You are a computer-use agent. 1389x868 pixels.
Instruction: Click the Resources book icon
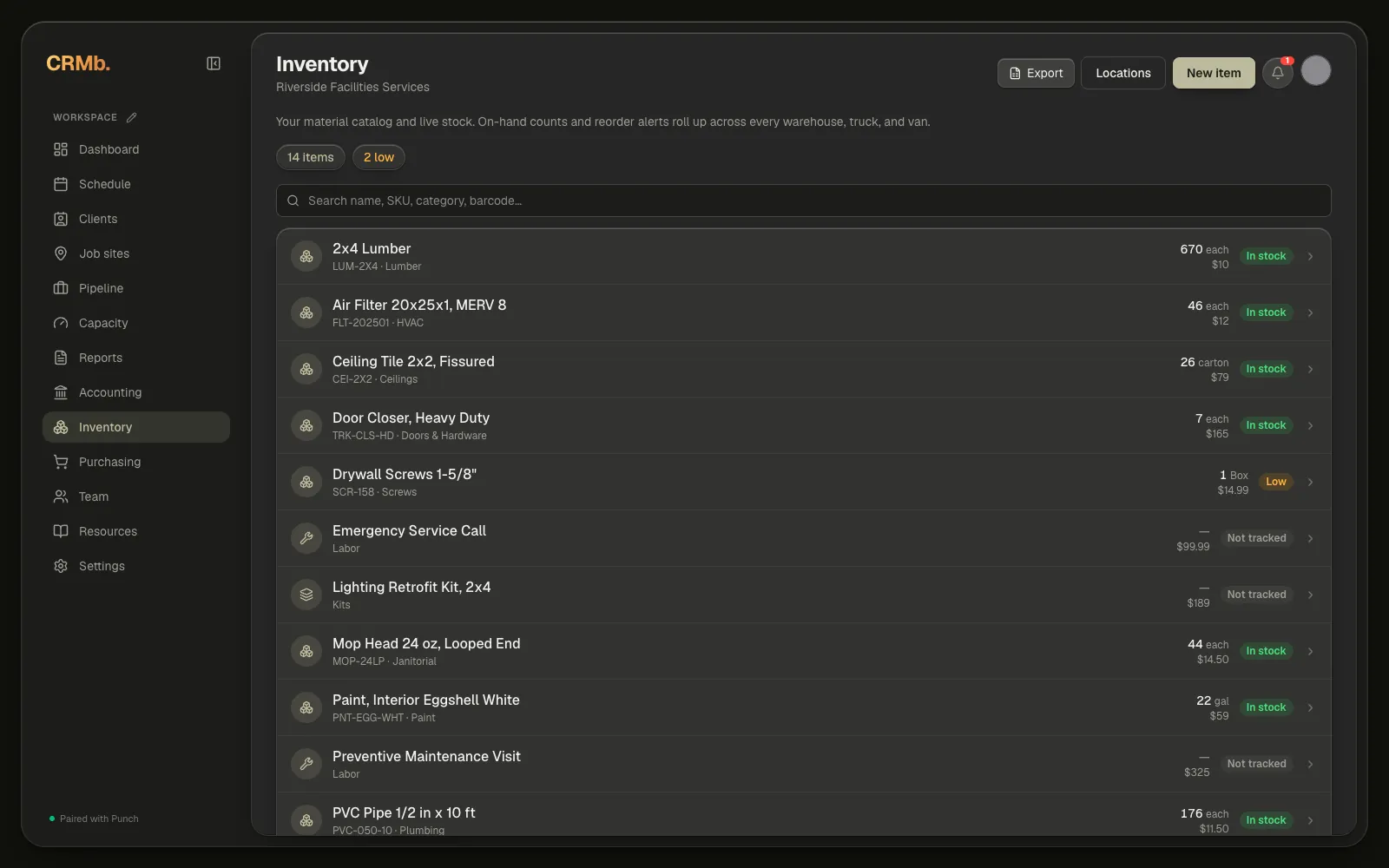(61, 531)
